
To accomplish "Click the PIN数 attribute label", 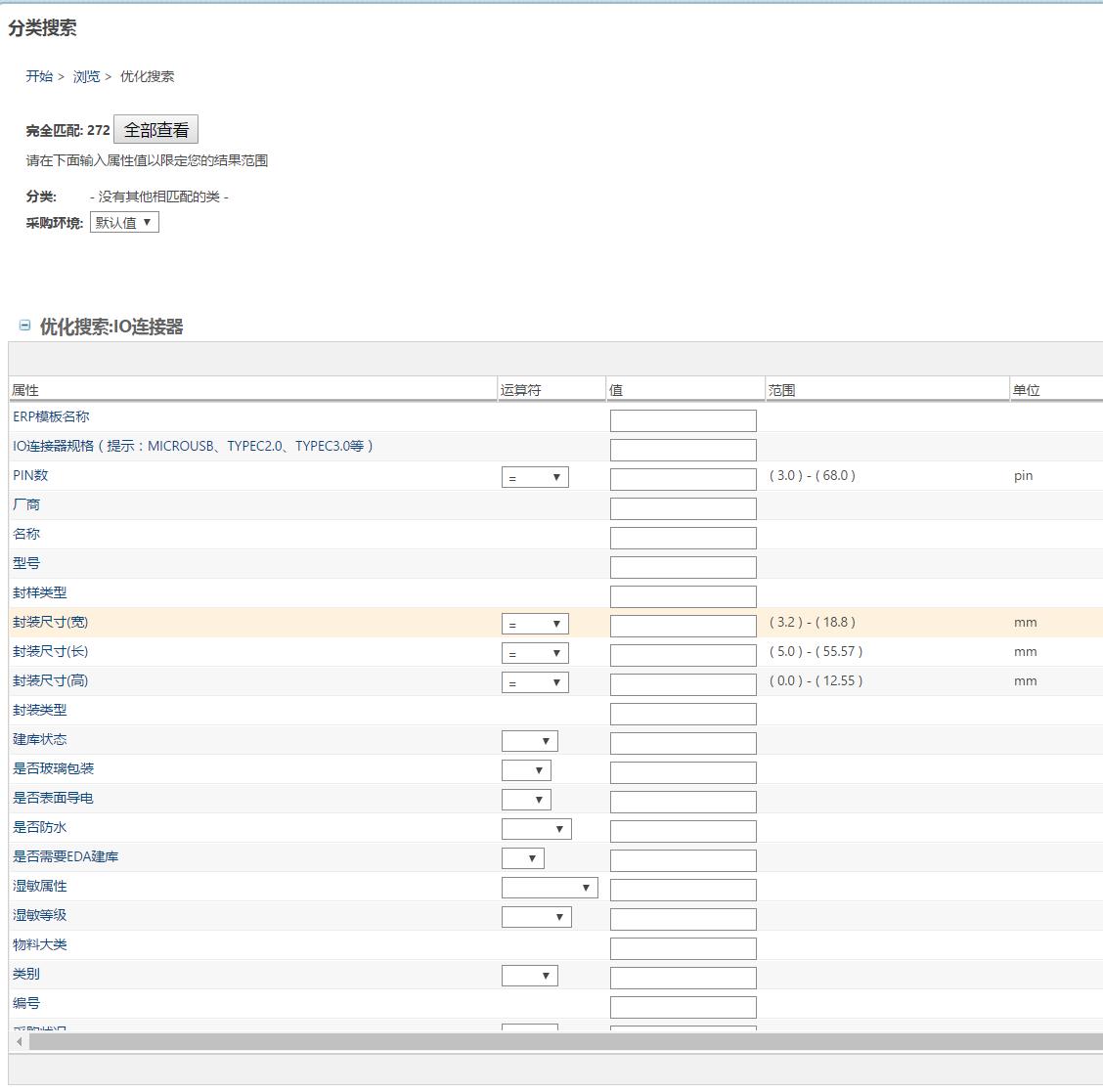I will pyautogui.click(x=30, y=475).
